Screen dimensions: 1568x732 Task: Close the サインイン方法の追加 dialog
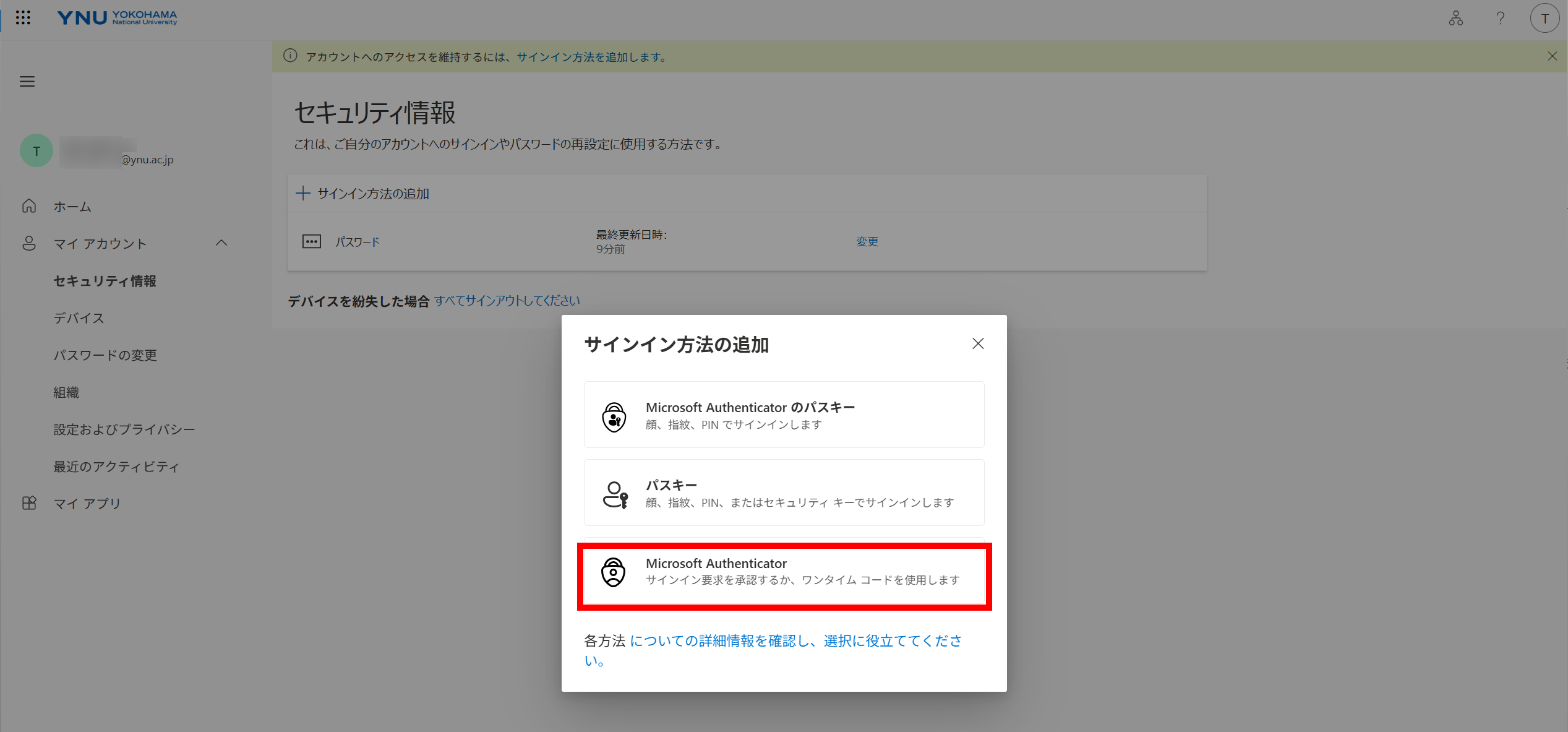point(977,343)
